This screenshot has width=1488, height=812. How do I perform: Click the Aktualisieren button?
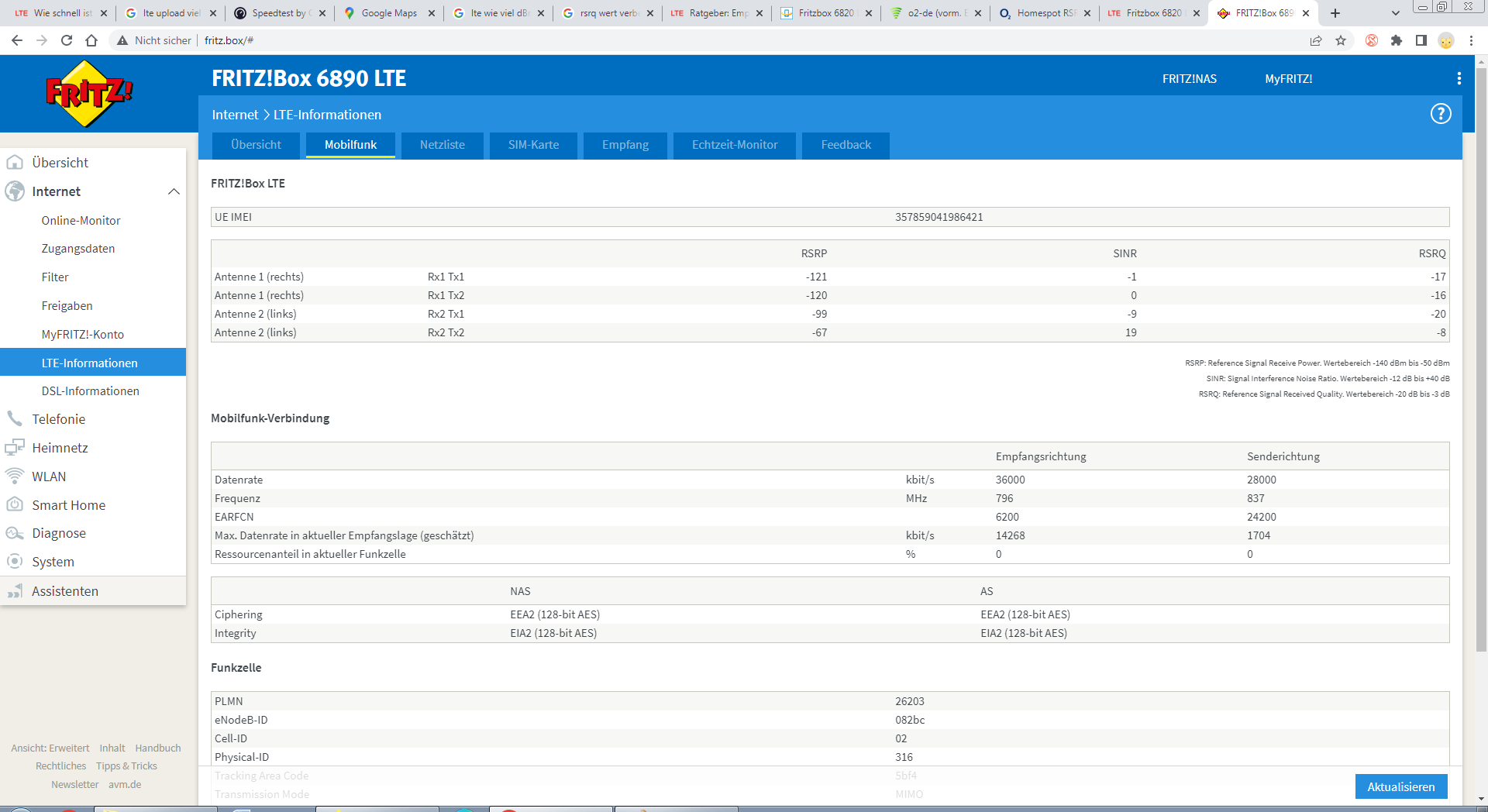tap(1401, 786)
